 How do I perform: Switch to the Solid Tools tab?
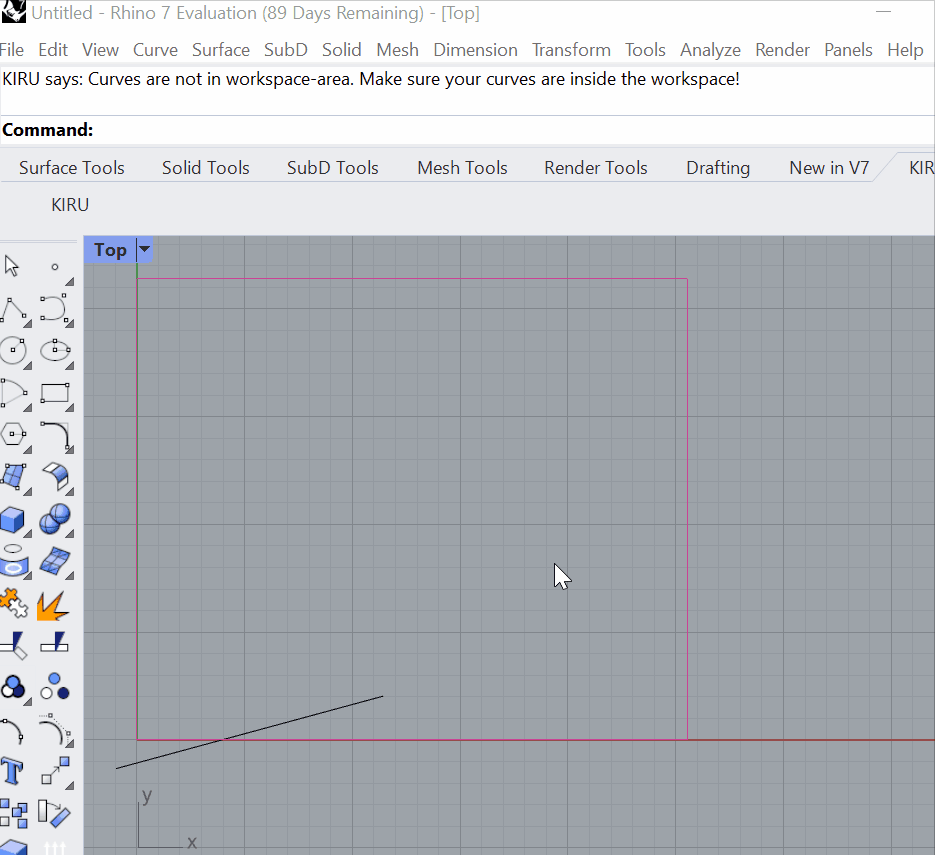tap(206, 168)
